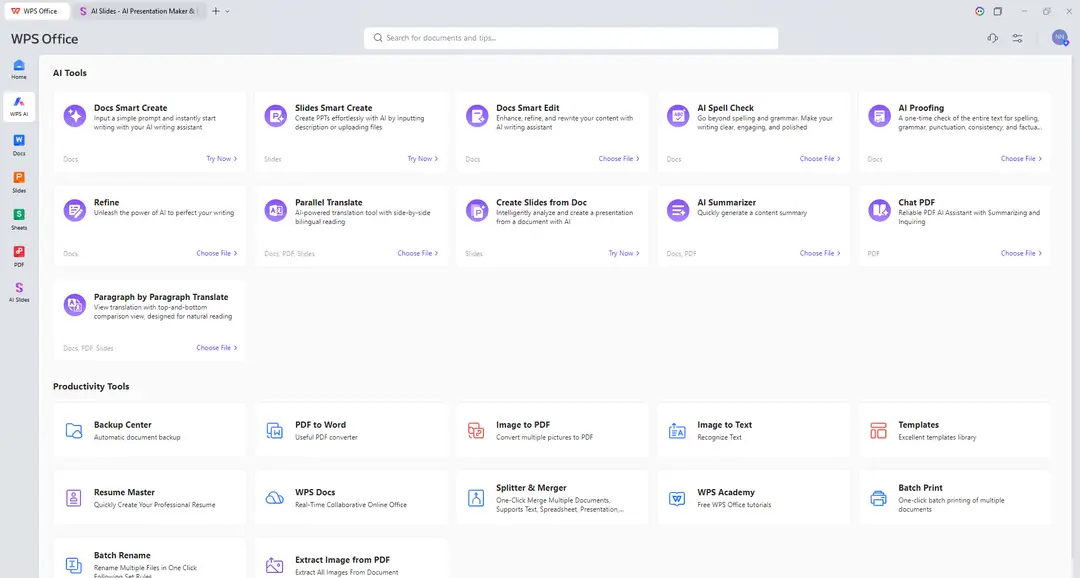1080x578 pixels.
Task: Select WPS AI sidebar icon
Action: [x=19, y=106]
